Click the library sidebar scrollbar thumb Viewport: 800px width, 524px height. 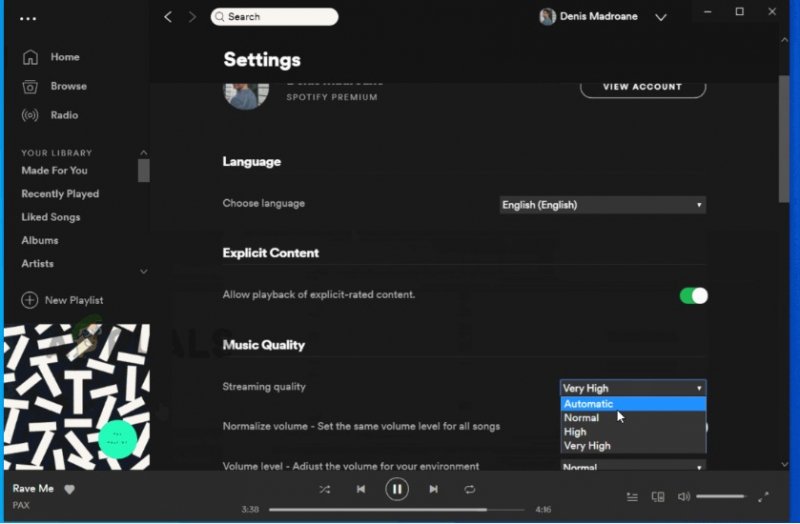pos(143,170)
